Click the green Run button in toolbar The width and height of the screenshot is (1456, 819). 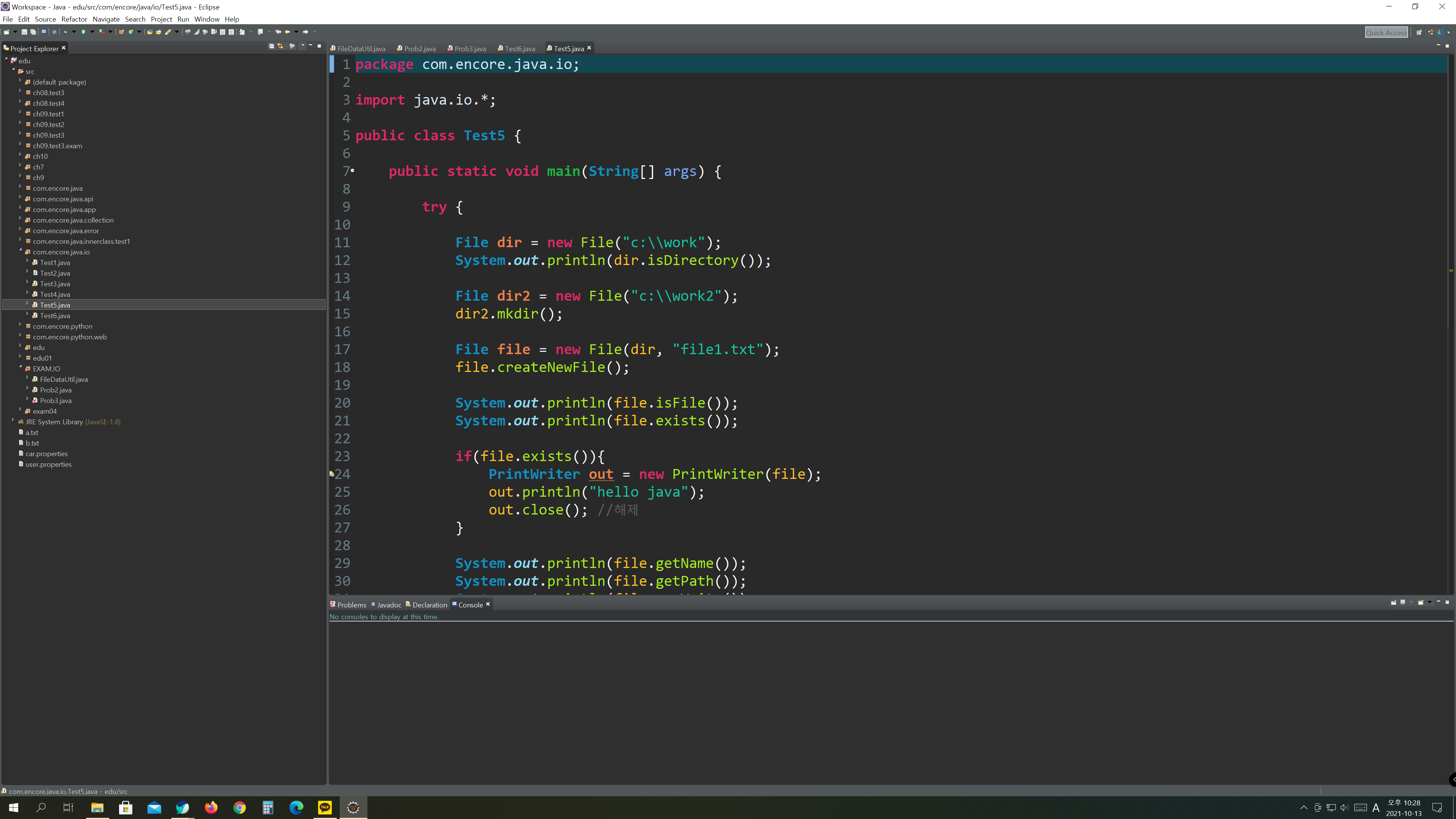tap(83, 31)
